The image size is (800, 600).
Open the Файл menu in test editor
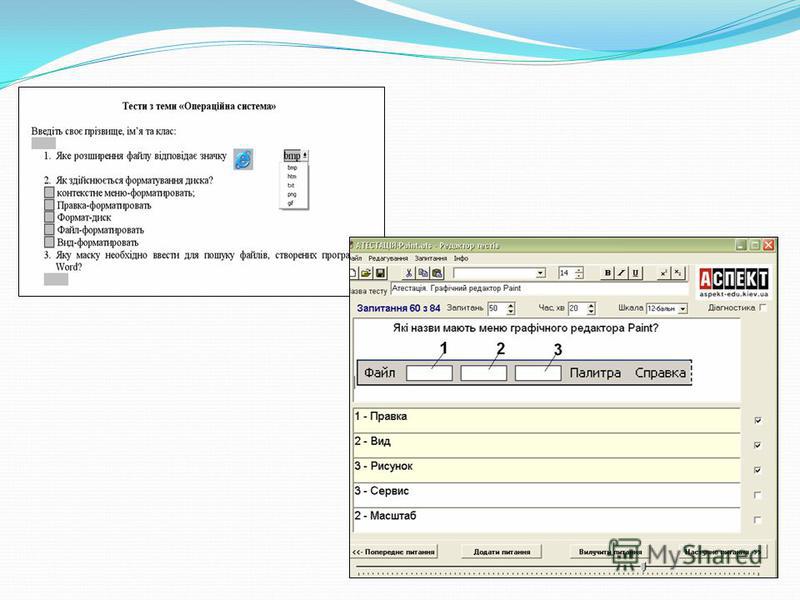[x=356, y=258]
